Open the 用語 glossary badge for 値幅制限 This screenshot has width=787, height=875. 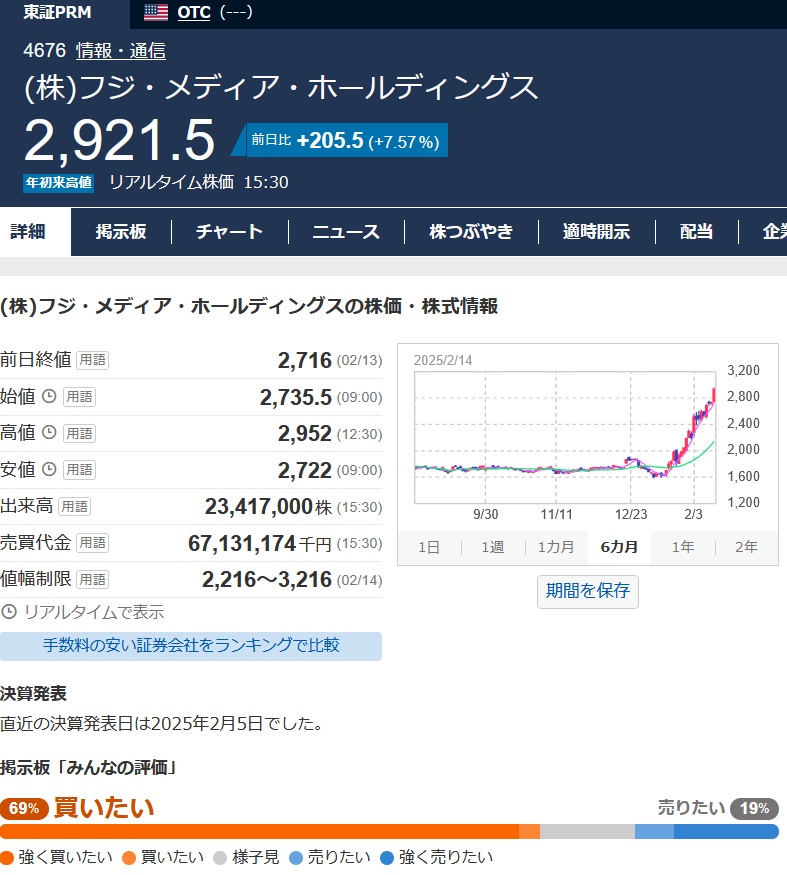click(x=93, y=579)
